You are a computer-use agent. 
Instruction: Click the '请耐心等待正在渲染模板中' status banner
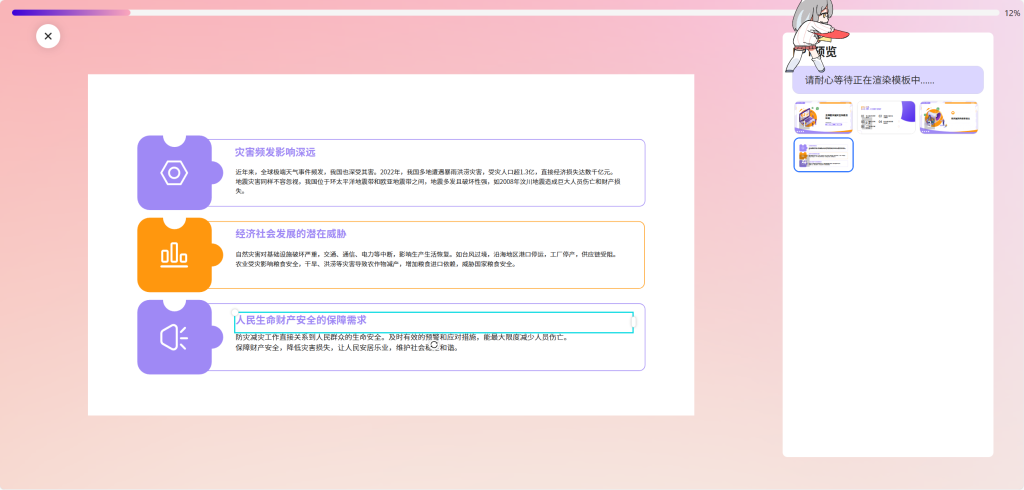click(881, 80)
